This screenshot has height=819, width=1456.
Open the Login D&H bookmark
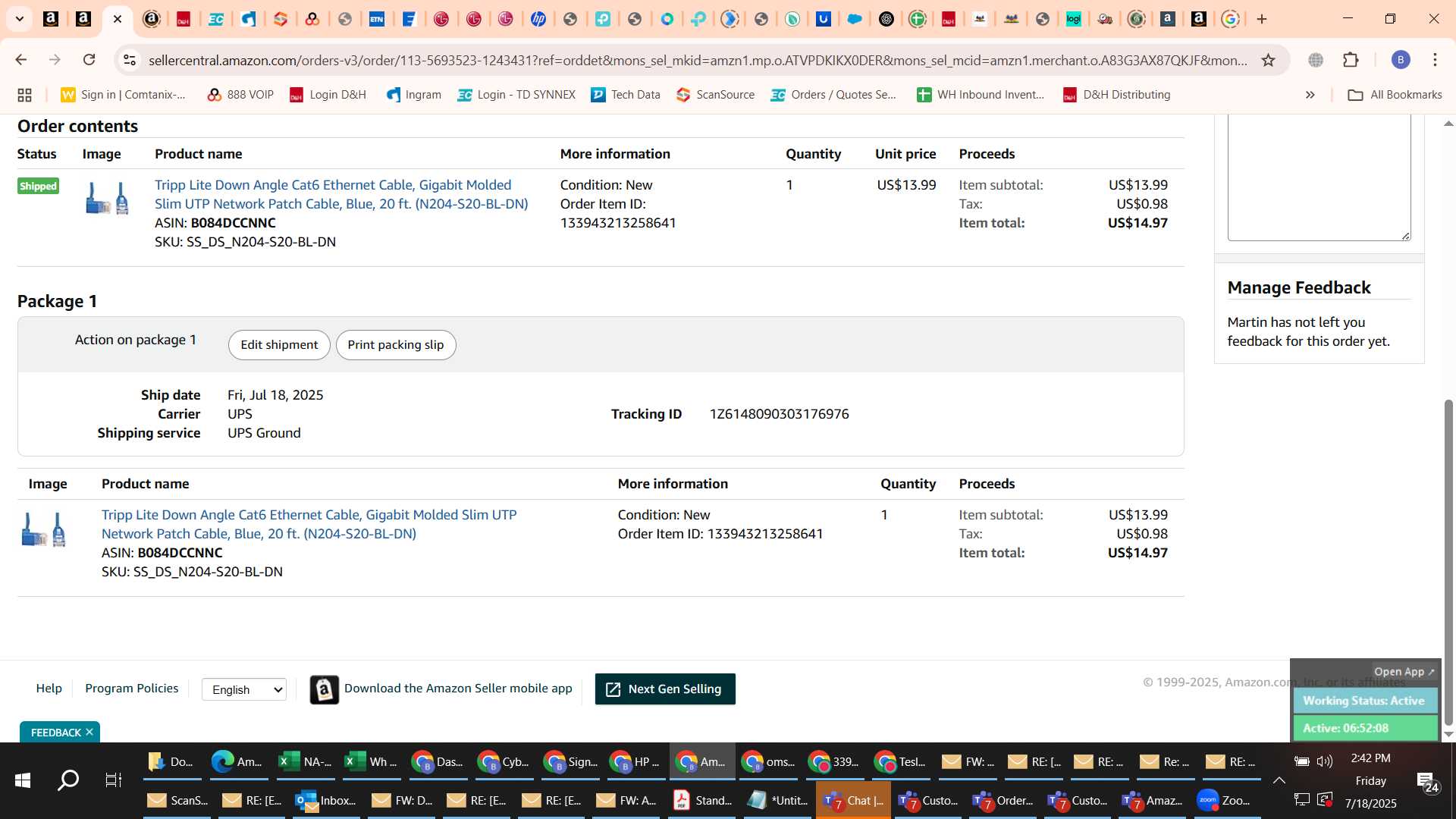[x=328, y=95]
